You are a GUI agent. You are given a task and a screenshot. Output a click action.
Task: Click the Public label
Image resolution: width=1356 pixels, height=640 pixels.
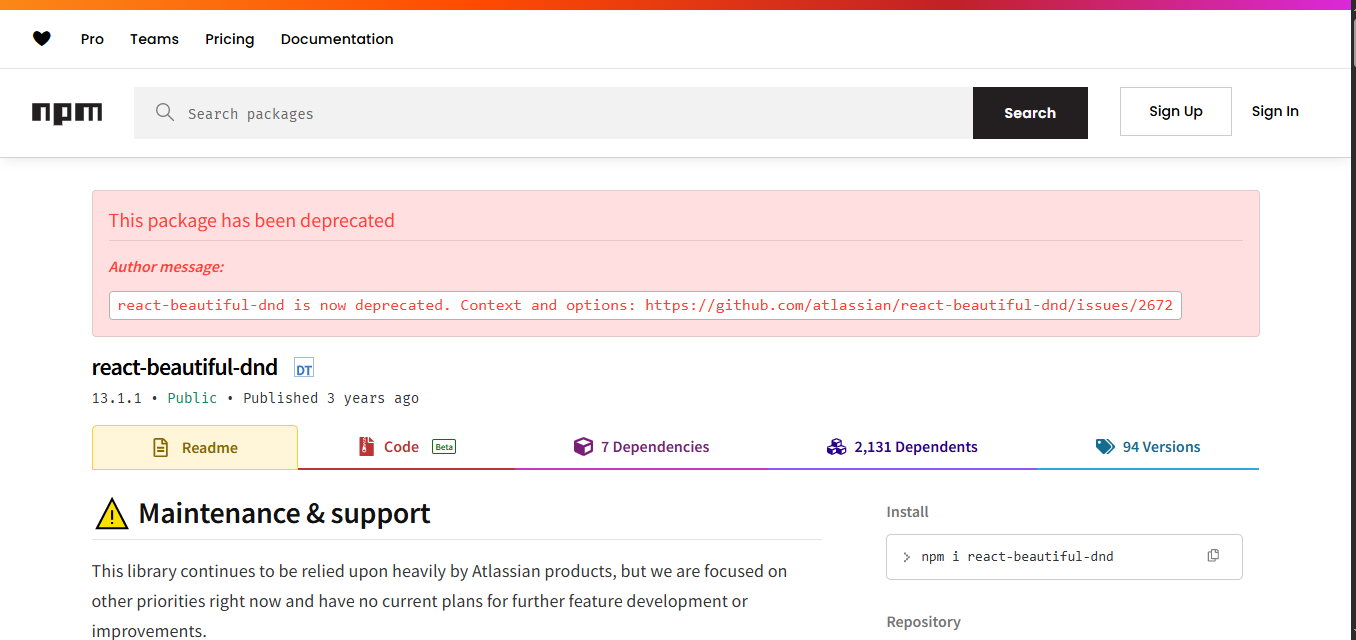(x=192, y=398)
